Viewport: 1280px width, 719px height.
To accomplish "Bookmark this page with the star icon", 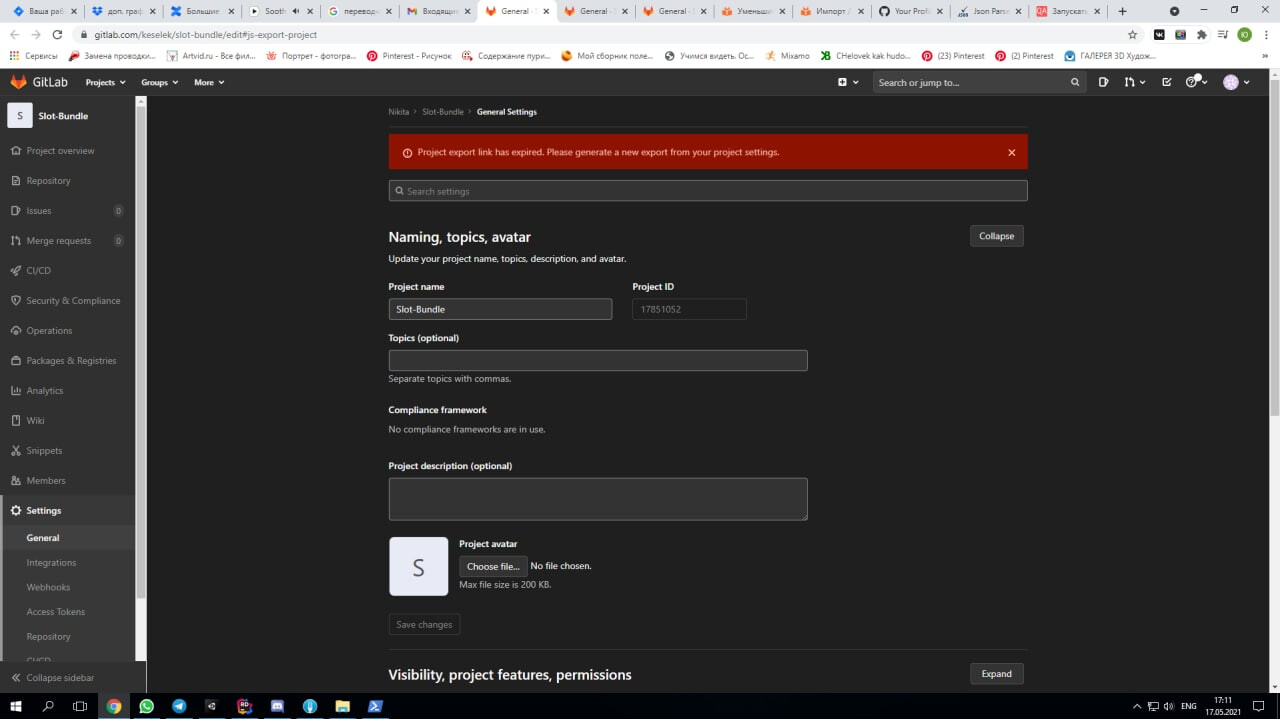I will [1133, 34].
